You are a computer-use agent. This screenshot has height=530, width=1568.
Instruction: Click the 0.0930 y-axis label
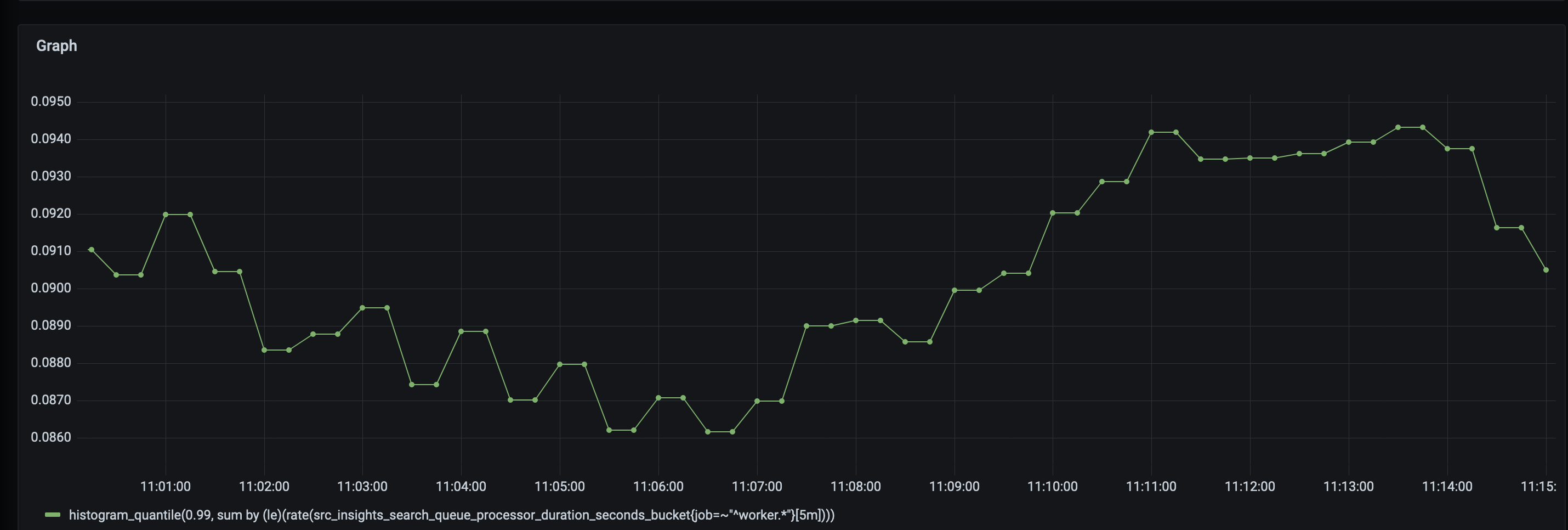(x=51, y=176)
